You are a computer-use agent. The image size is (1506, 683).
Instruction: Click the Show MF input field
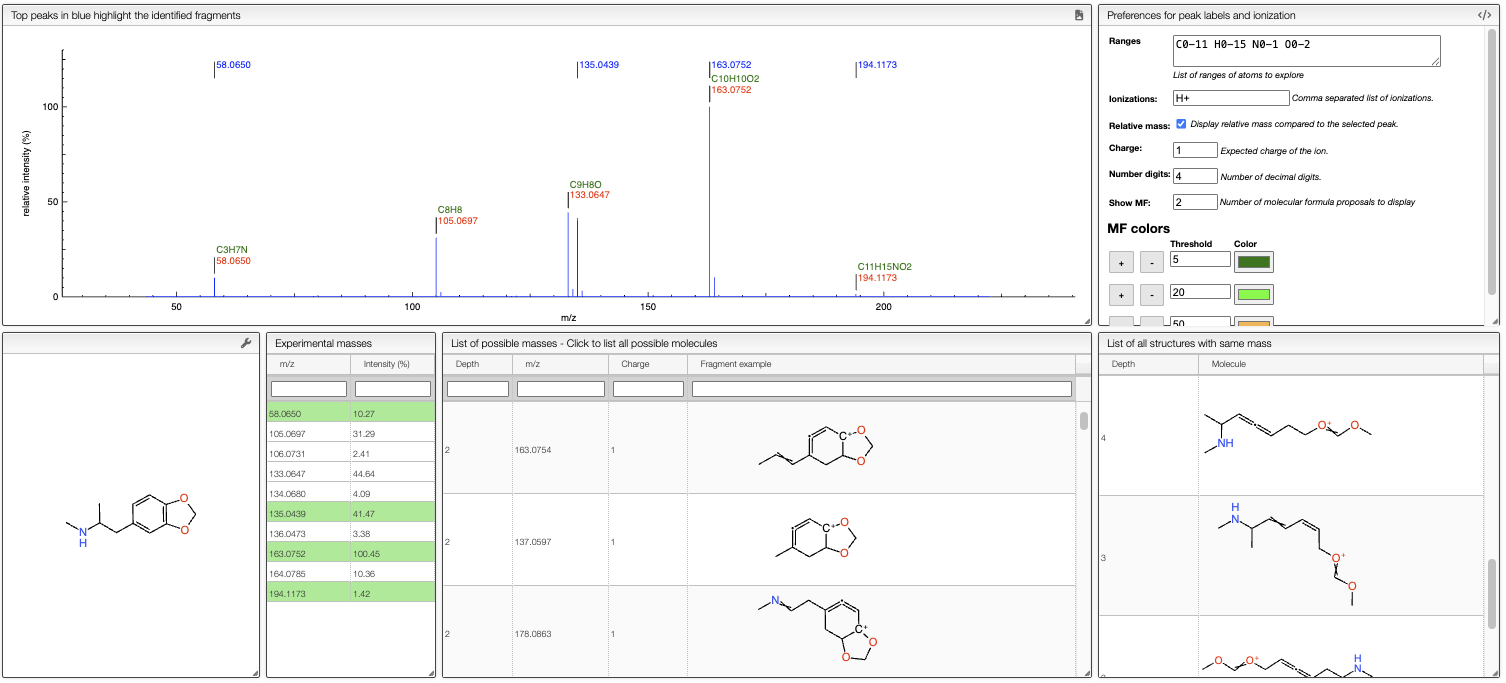coord(1195,202)
